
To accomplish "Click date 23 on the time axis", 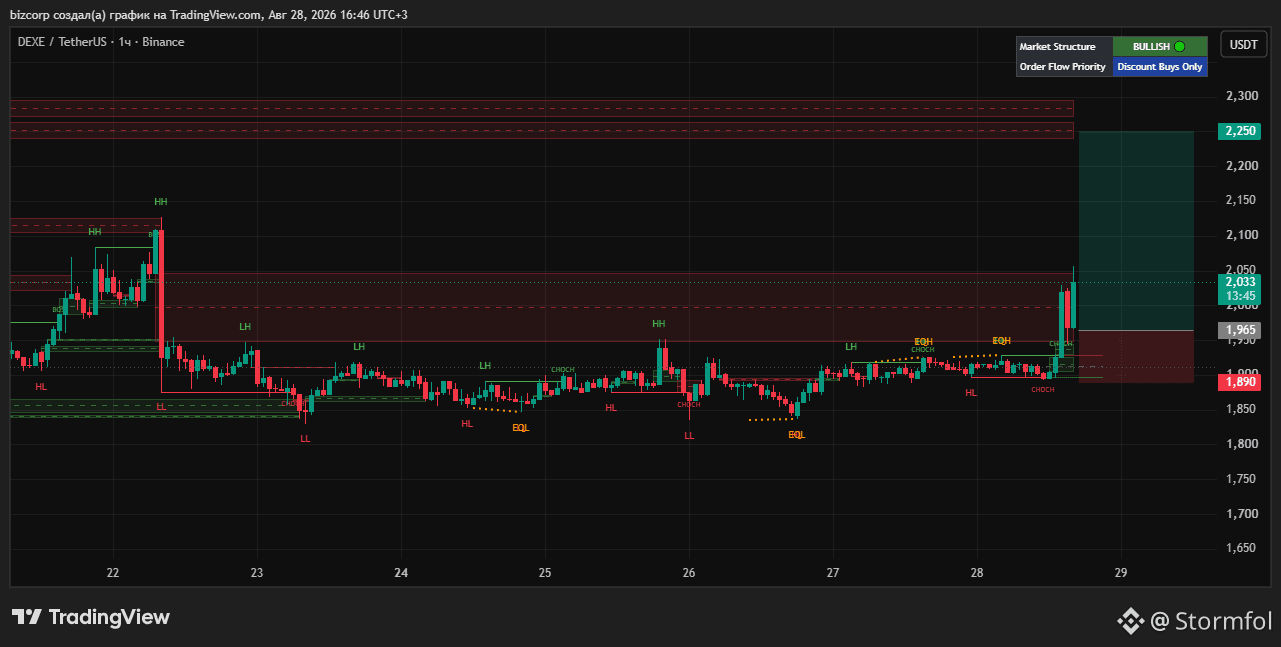I will click(x=257, y=573).
